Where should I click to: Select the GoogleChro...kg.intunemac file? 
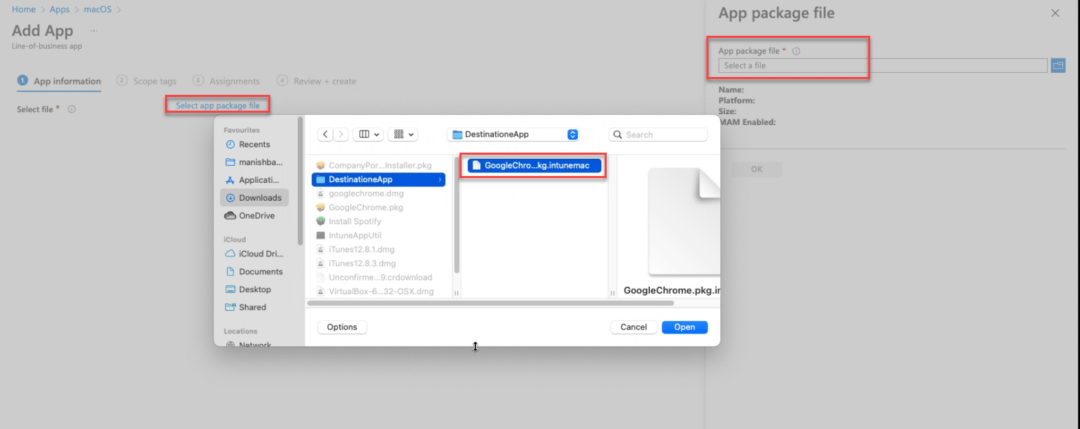coord(534,165)
